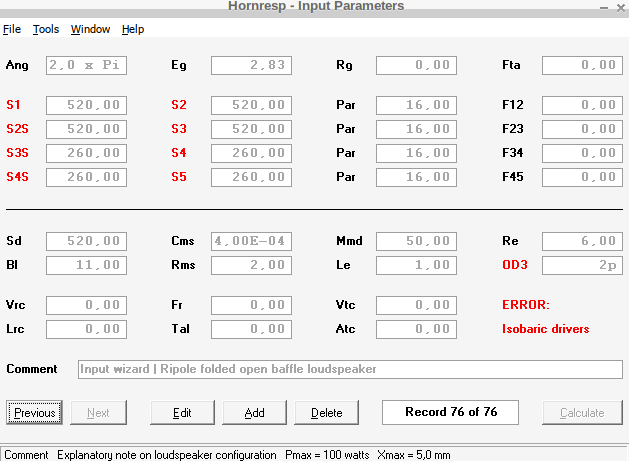Select the S3S area field
Image resolution: width=629 pixels, height=461 pixels.
point(86,153)
